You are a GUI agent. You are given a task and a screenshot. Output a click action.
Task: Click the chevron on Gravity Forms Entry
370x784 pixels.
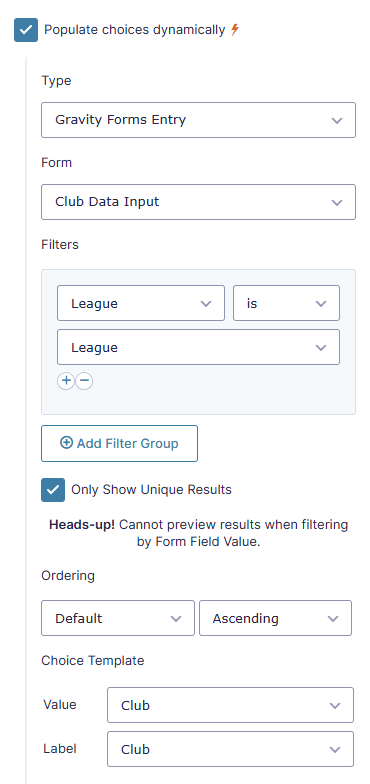point(337,120)
